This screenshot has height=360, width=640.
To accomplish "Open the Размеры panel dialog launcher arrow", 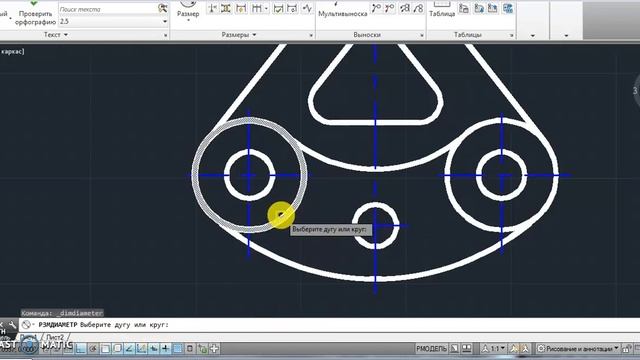I will click(x=311, y=36).
